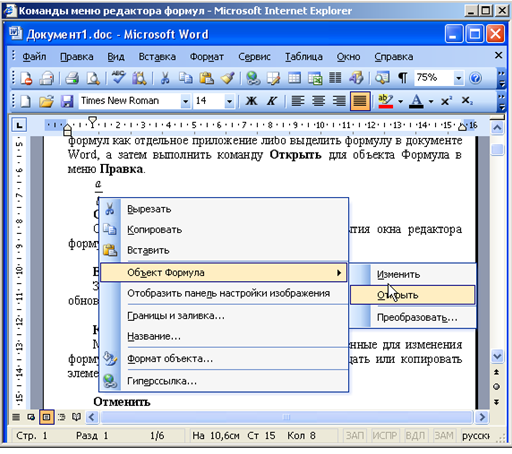The image size is (512, 454).
Task: Toggle center text alignment
Action: pyautogui.click(x=319, y=101)
